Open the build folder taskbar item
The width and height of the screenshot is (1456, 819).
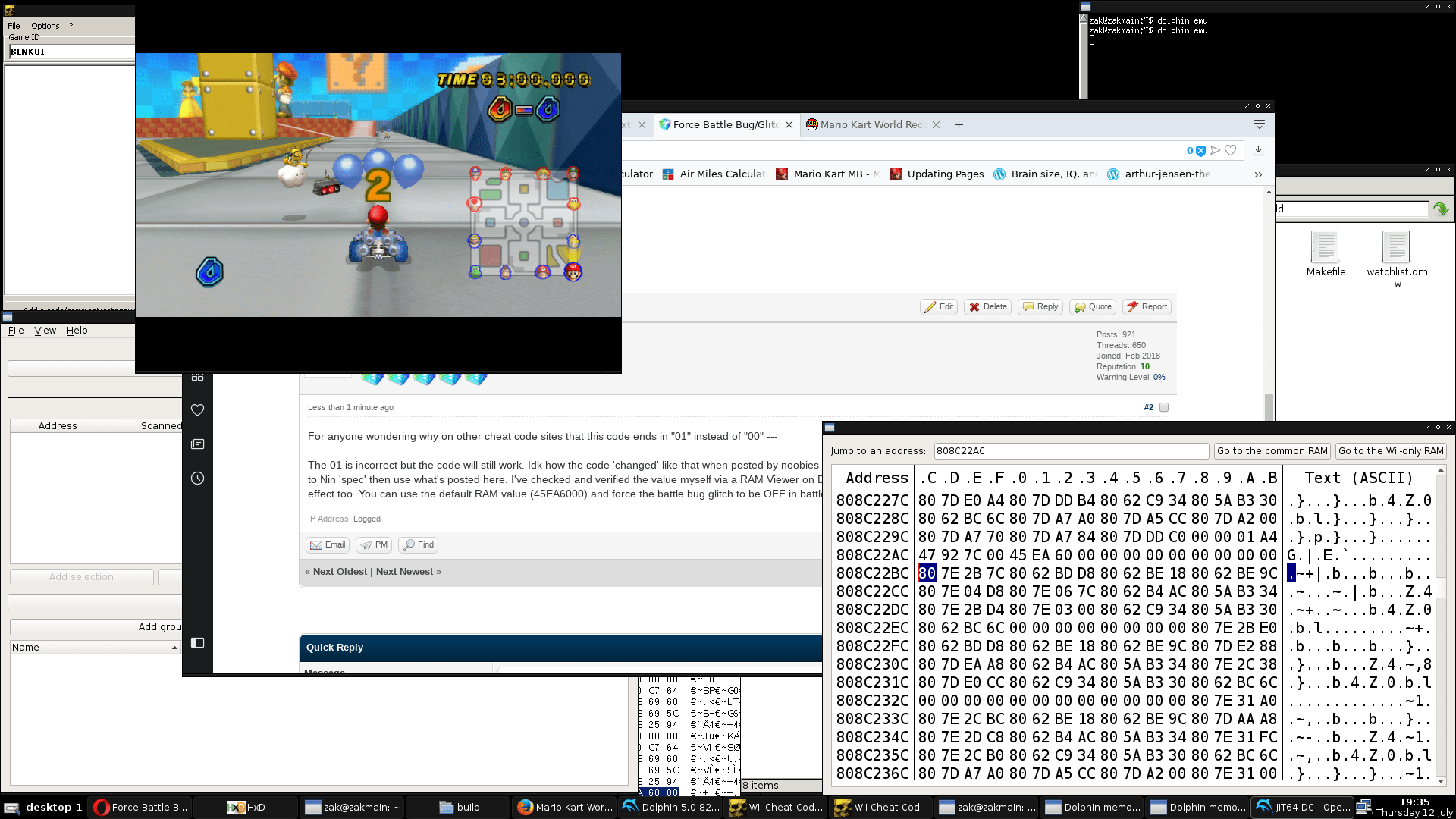459,808
